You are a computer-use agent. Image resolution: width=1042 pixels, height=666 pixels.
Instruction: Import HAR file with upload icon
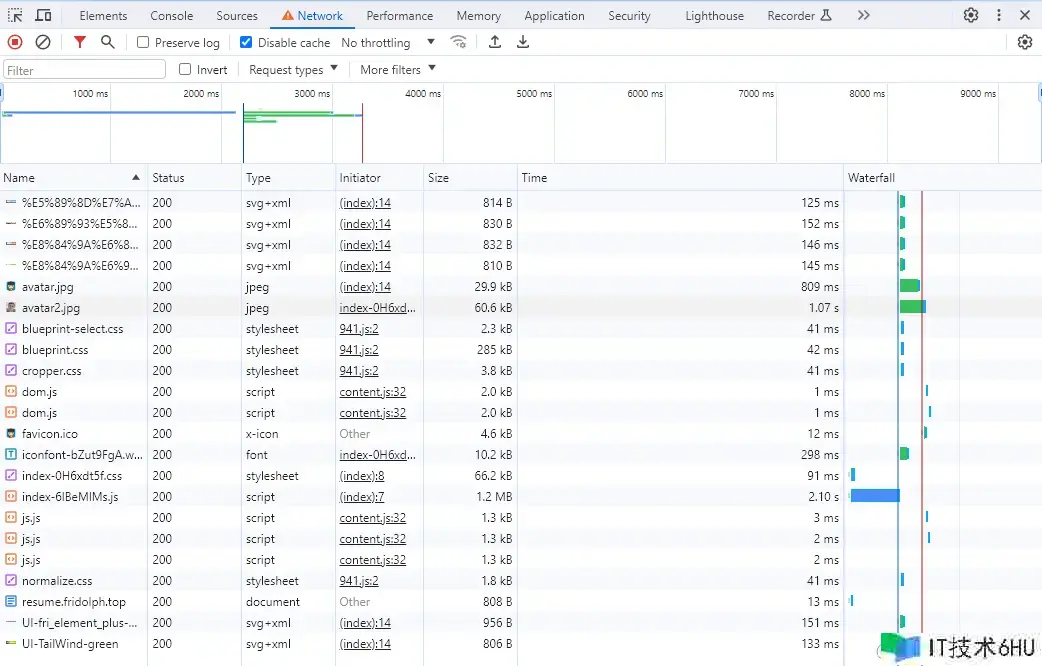495,42
